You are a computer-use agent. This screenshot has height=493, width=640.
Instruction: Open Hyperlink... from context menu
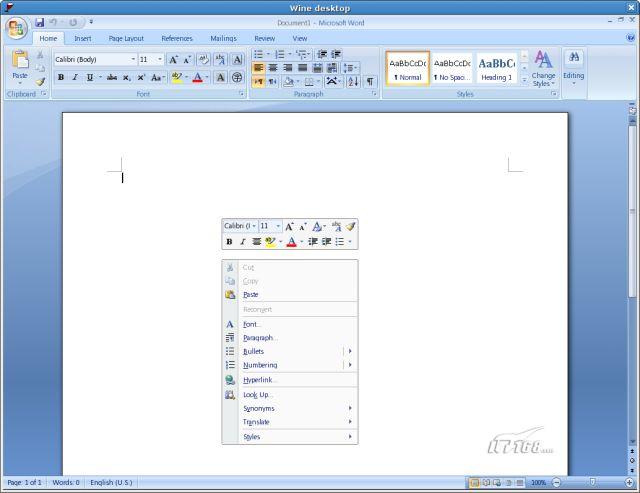(290, 380)
